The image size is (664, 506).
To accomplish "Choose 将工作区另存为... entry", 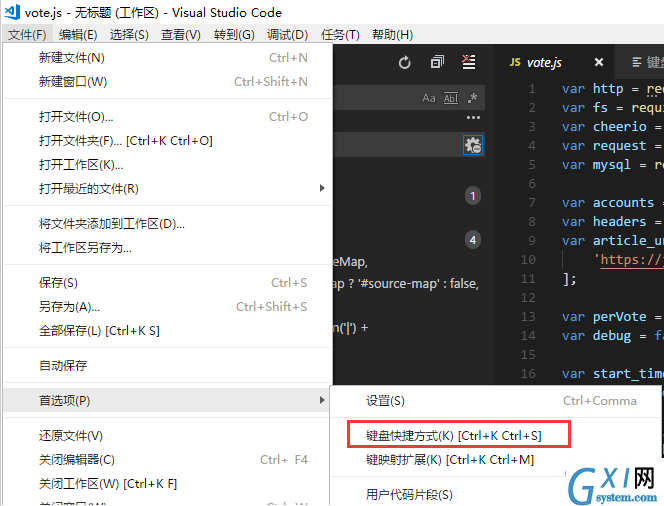I will pos(168,248).
